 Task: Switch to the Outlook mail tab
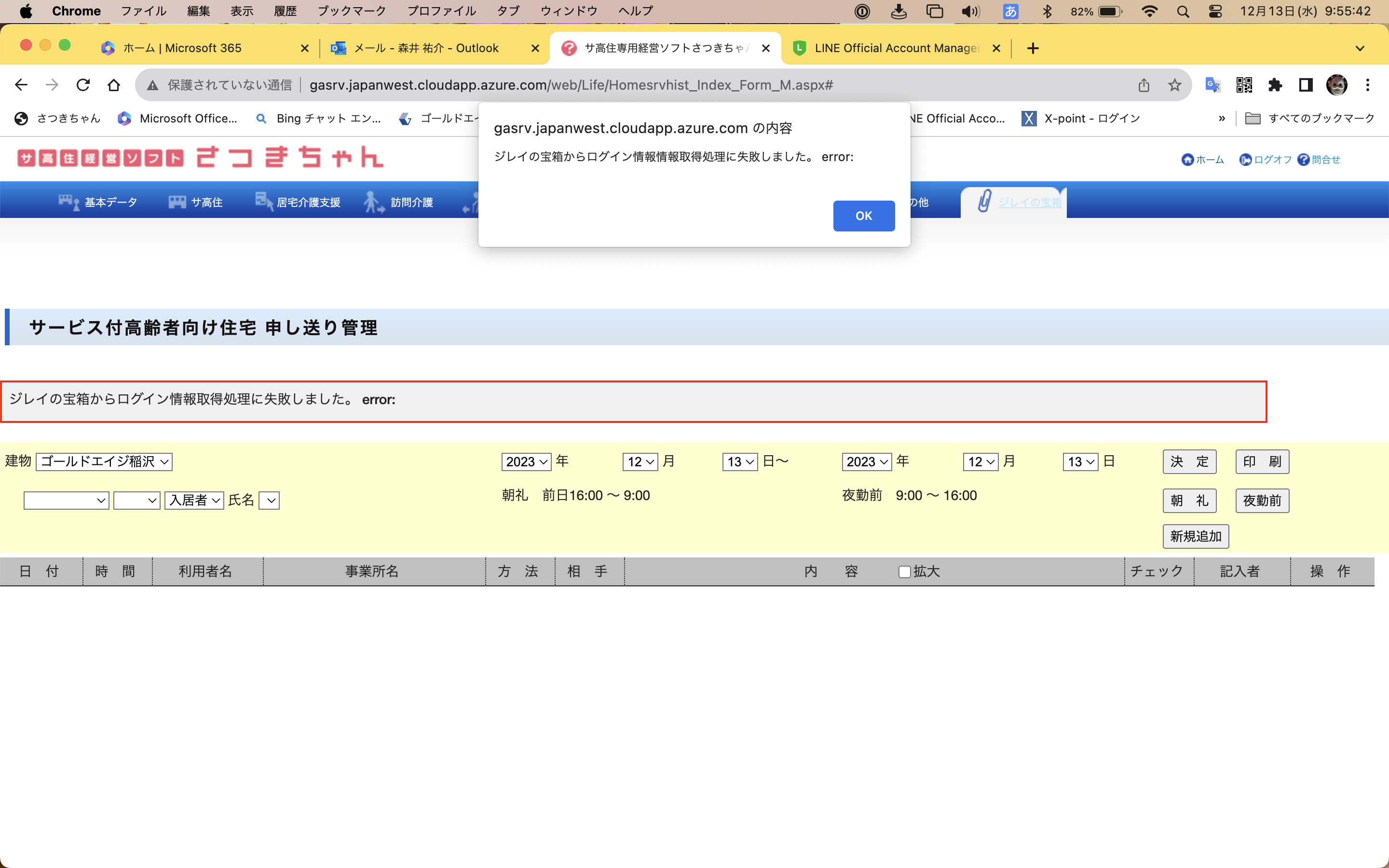pos(425,48)
